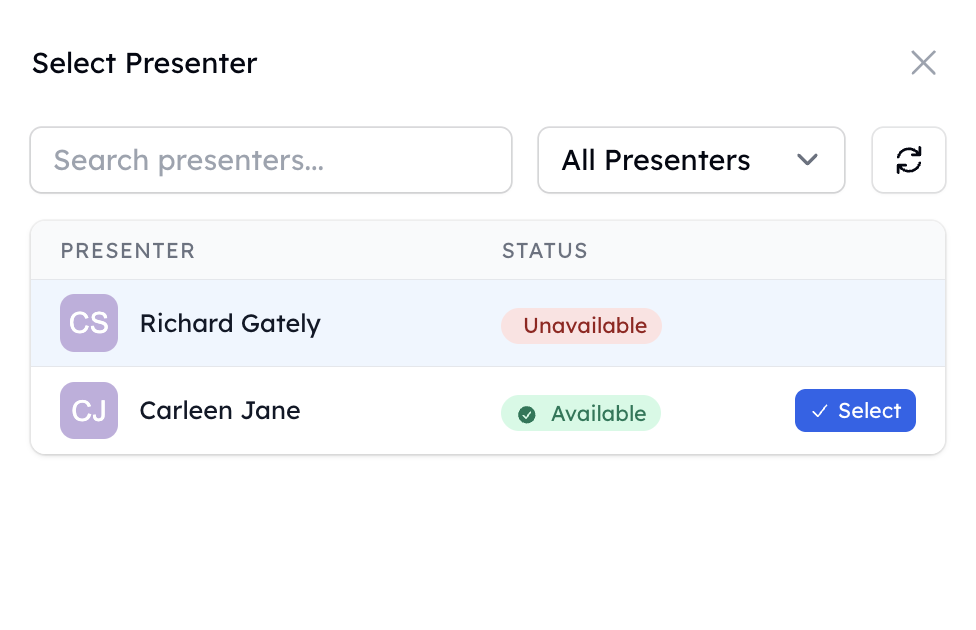Viewport: 976px width, 630px height.
Task: Click the refresh presenters icon button
Action: pyautogui.click(x=909, y=160)
